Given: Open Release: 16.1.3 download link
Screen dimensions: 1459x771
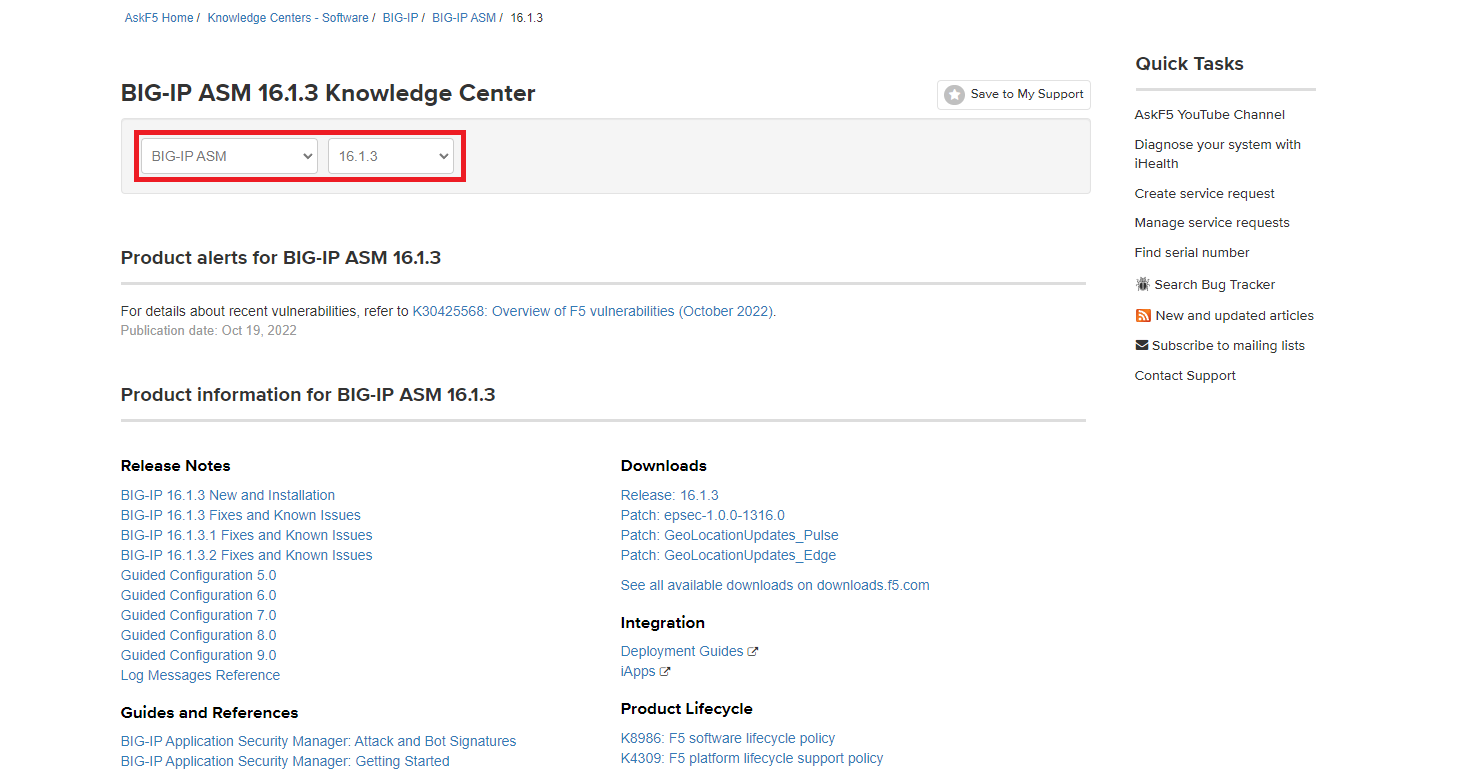Looking at the screenshot, I should (669, 495).
